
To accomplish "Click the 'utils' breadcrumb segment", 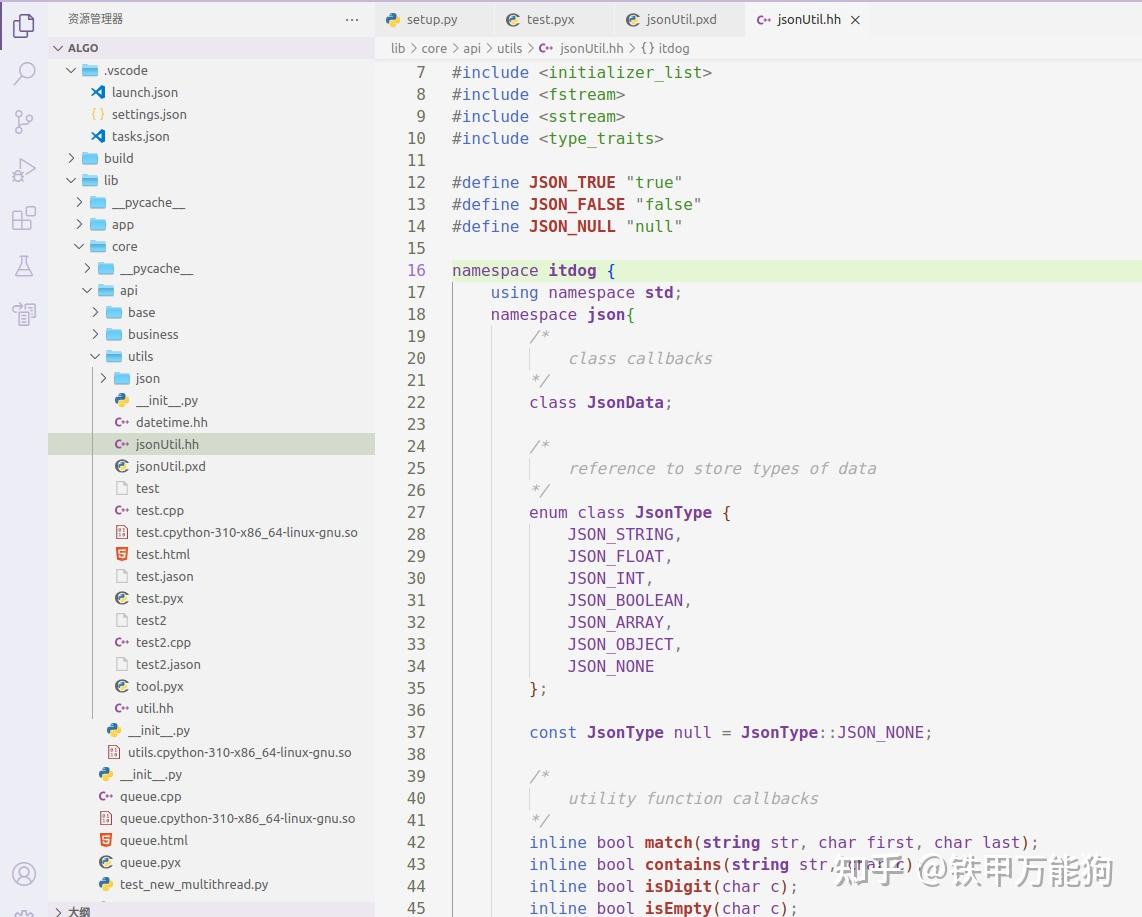I will point(509,49).
